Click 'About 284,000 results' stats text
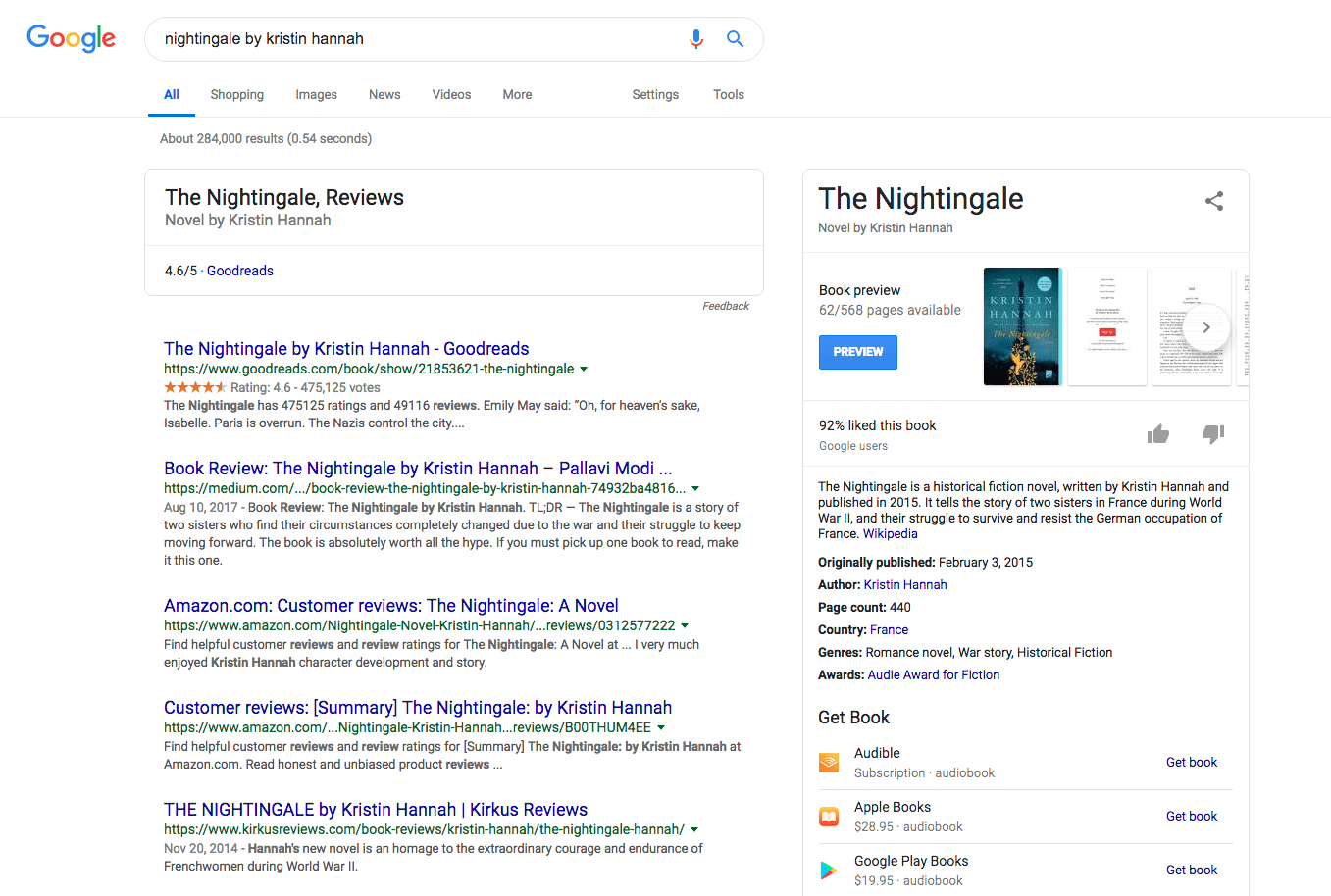Viewport: 1331px width, 896px height. (266, 139)
